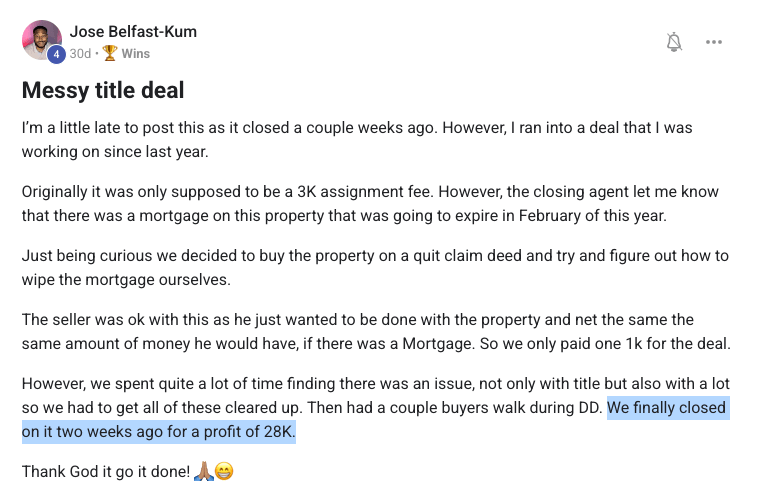Open the author name Jose Belfast-Kum
761x501 pixels.
coord(133,32)
